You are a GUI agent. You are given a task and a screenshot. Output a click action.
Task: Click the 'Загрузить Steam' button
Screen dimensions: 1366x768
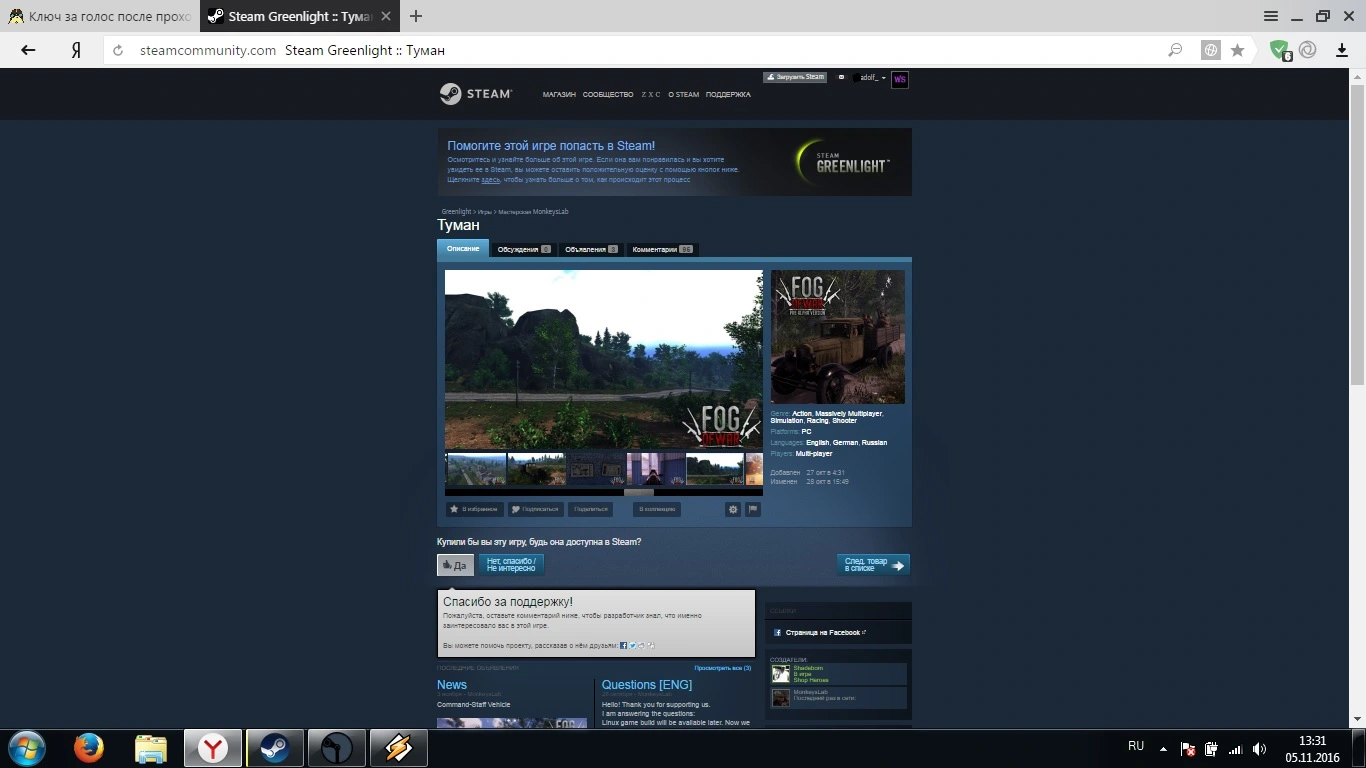pos(795,77)
